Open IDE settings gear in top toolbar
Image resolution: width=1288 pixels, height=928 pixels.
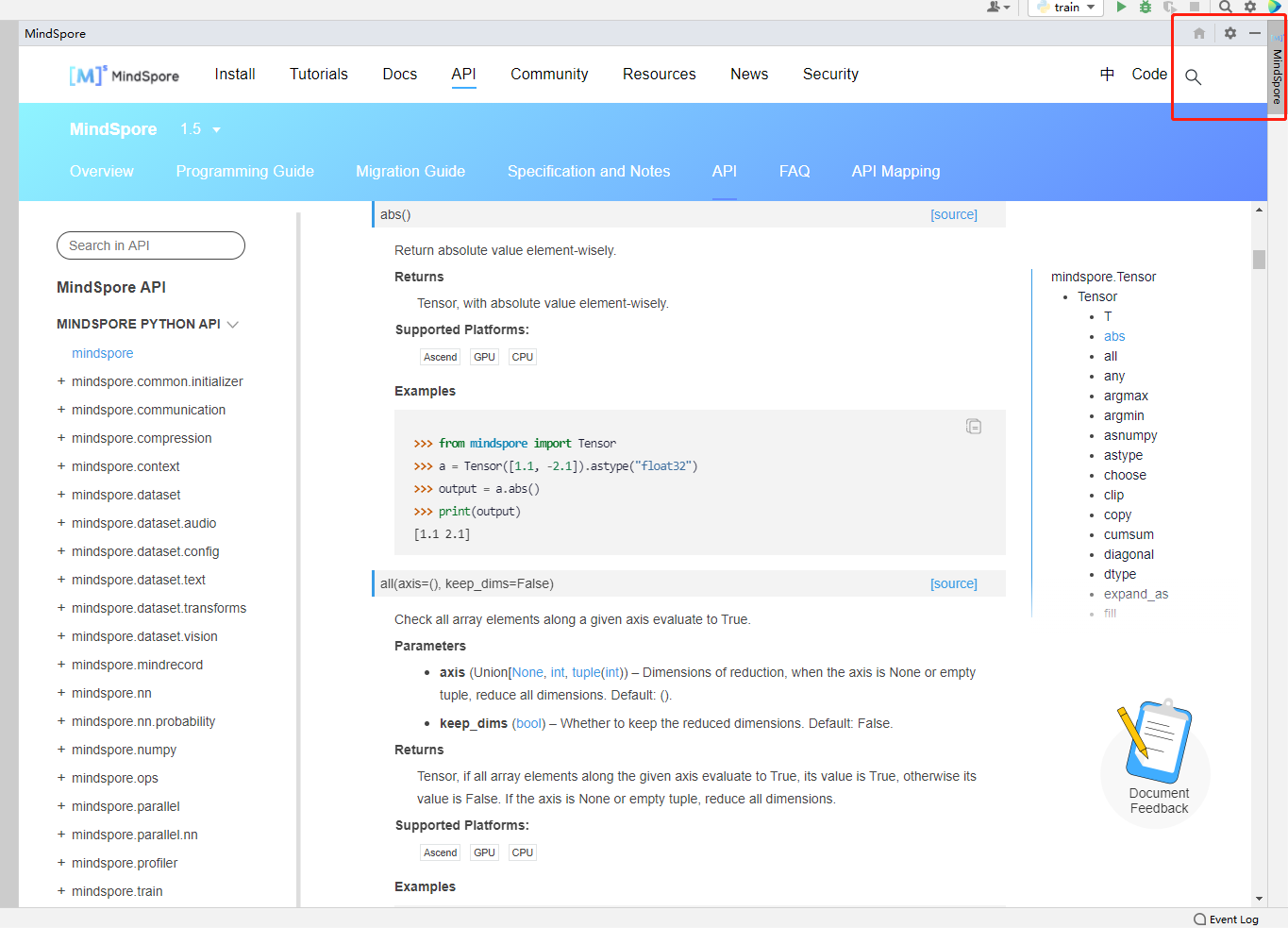(1250, 7)
